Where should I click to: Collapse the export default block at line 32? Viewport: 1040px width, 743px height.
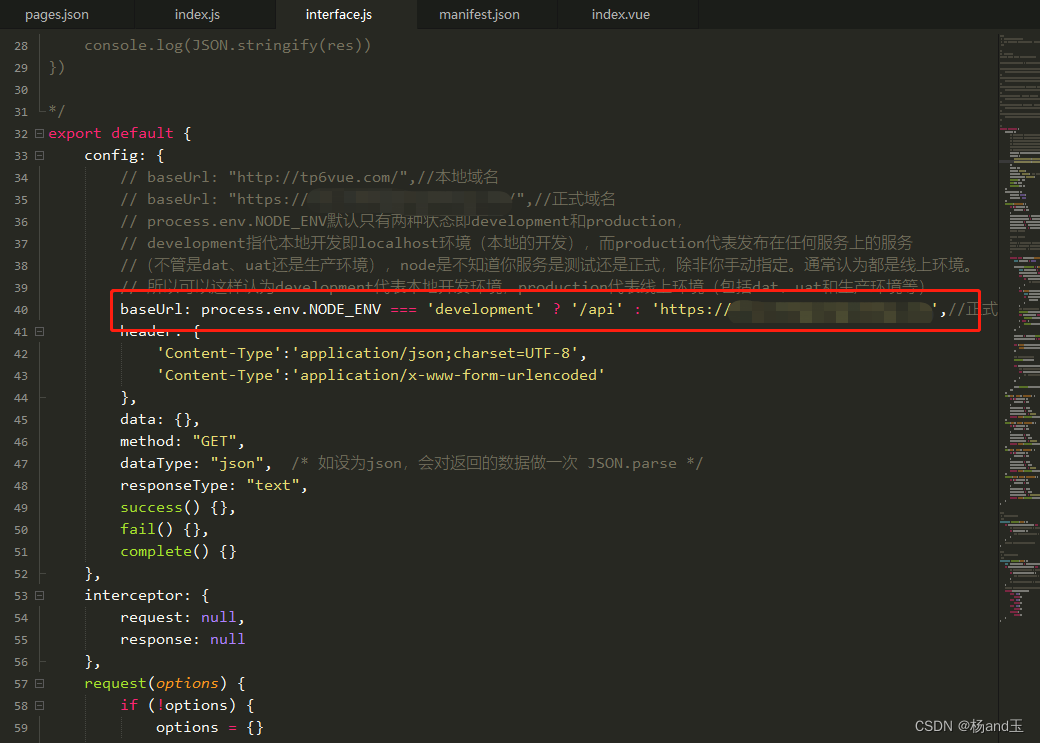click(39, 133)
